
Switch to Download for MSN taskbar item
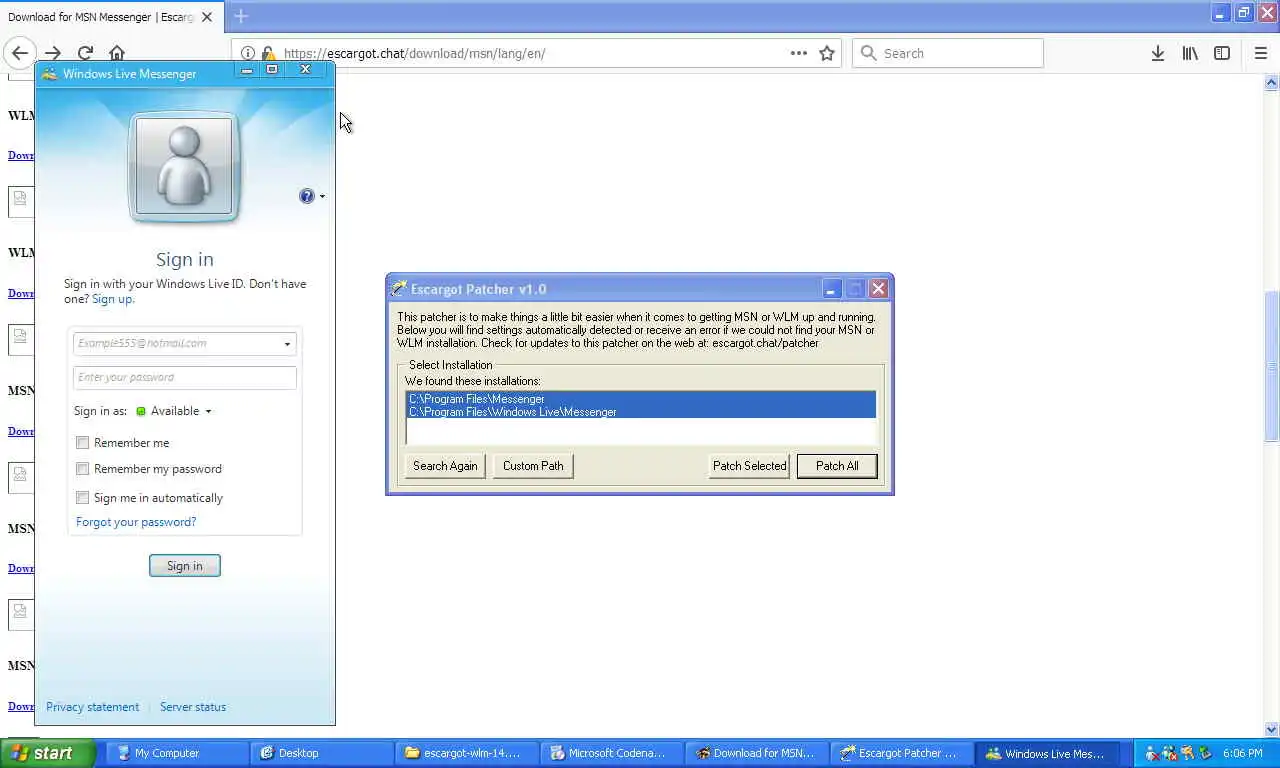(x=756, y=753)
